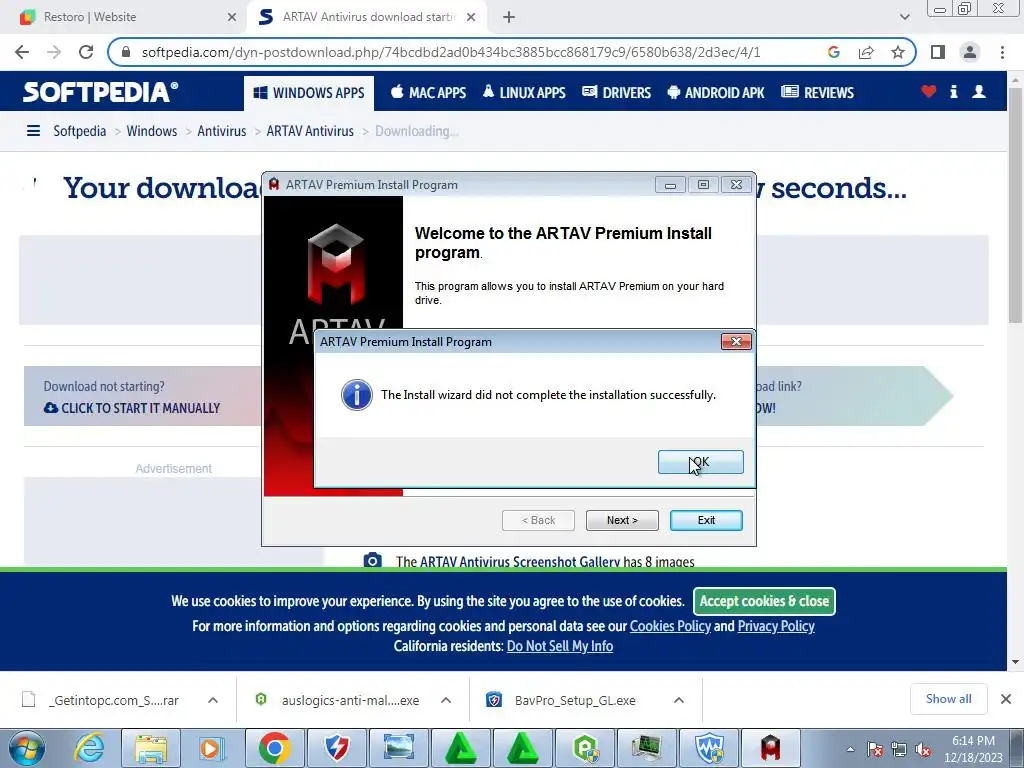Open the ARTAV installer taskbar icon
The height and width of the screenshot is (768, 1024).
tap(771, 748)
